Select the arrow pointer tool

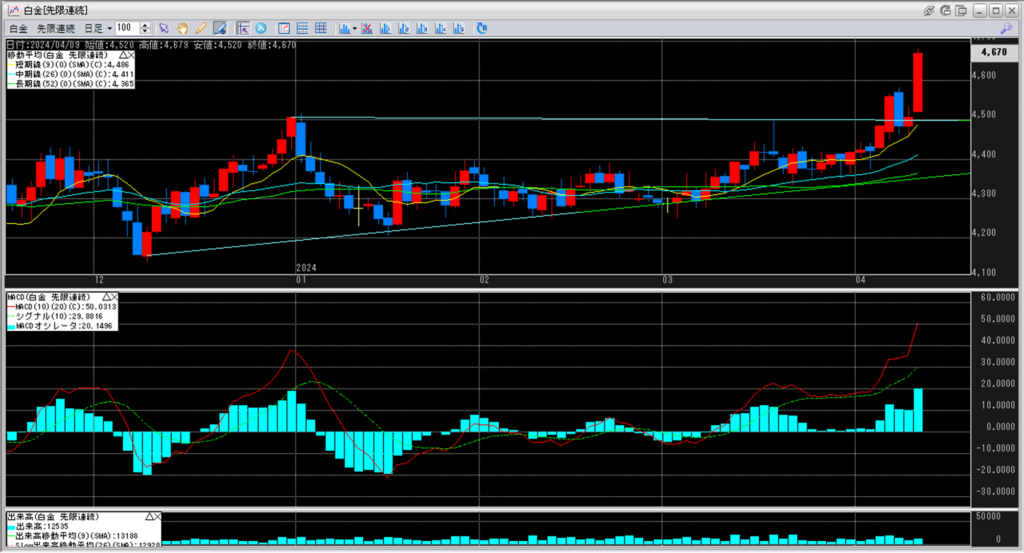click(x=165, y=28)
